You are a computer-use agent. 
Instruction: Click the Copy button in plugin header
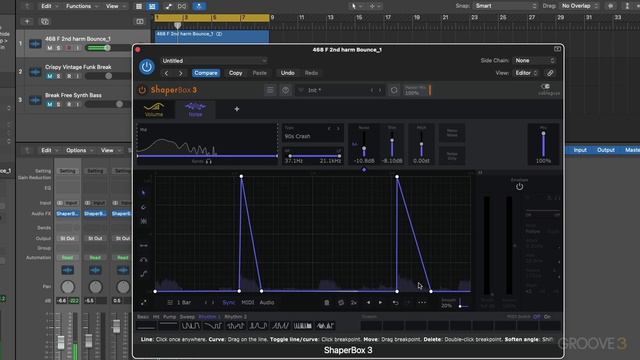pos(236,73)
